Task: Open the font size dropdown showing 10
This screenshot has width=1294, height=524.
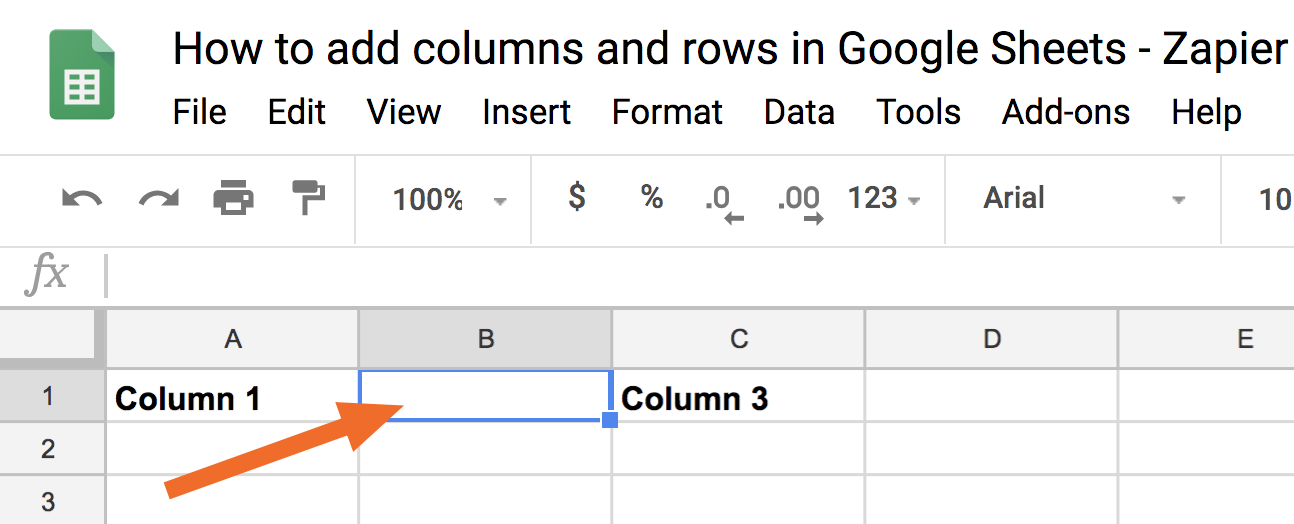Action: coord(1274,199)
